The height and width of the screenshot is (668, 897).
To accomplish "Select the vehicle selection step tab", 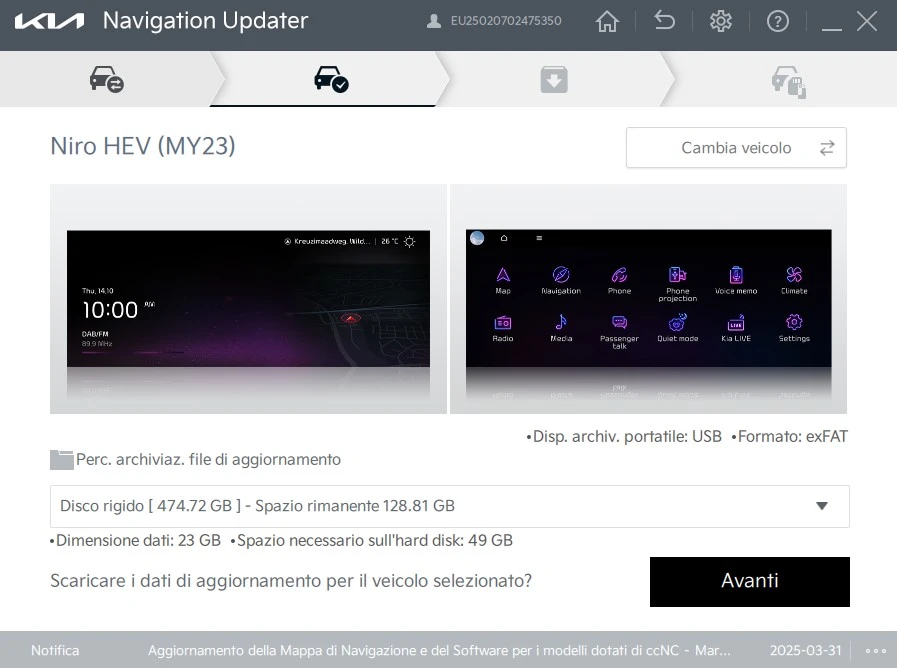I will (x=106, y=79).
